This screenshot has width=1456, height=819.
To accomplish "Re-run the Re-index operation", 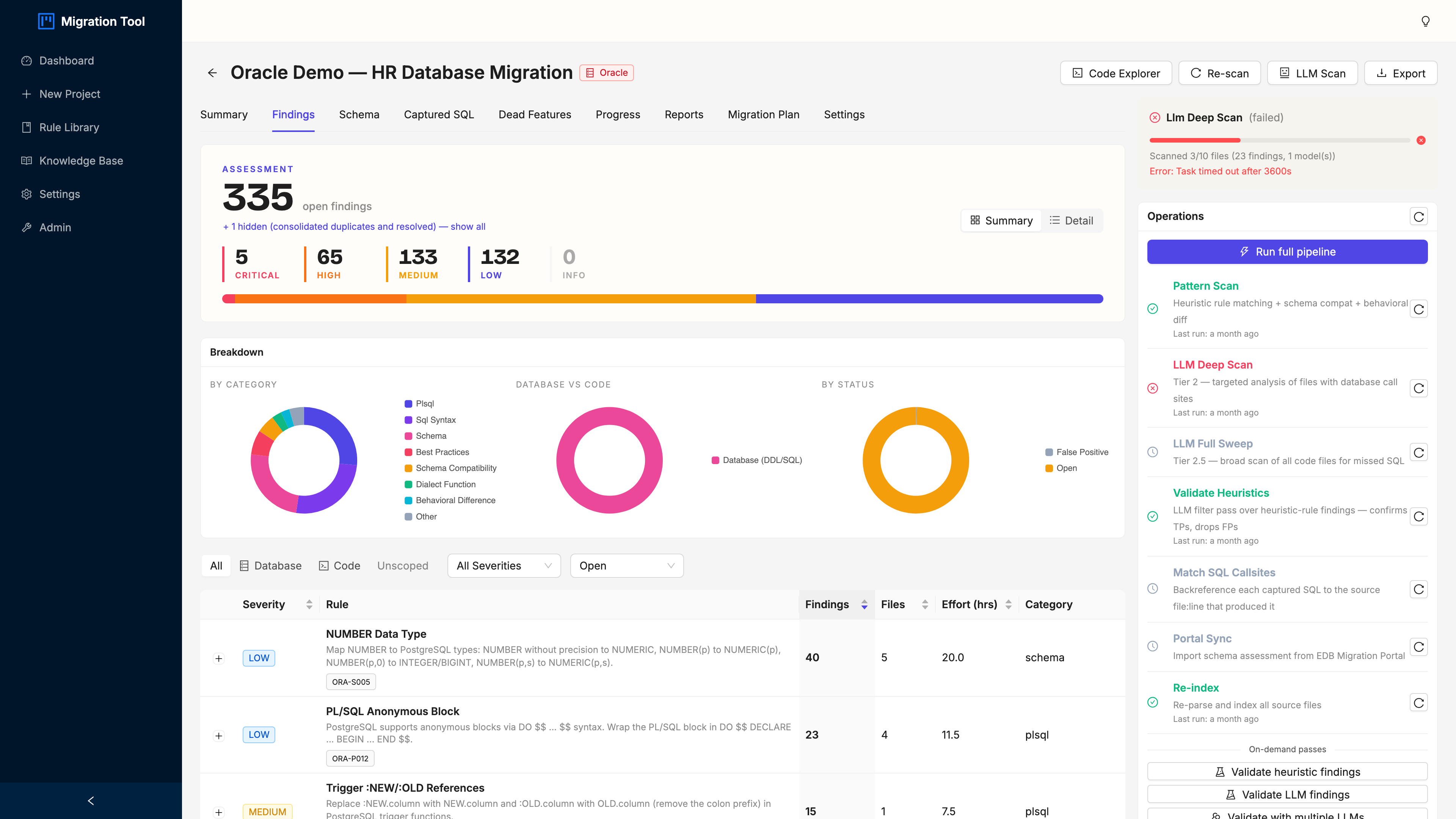I will pos(1419,703).
